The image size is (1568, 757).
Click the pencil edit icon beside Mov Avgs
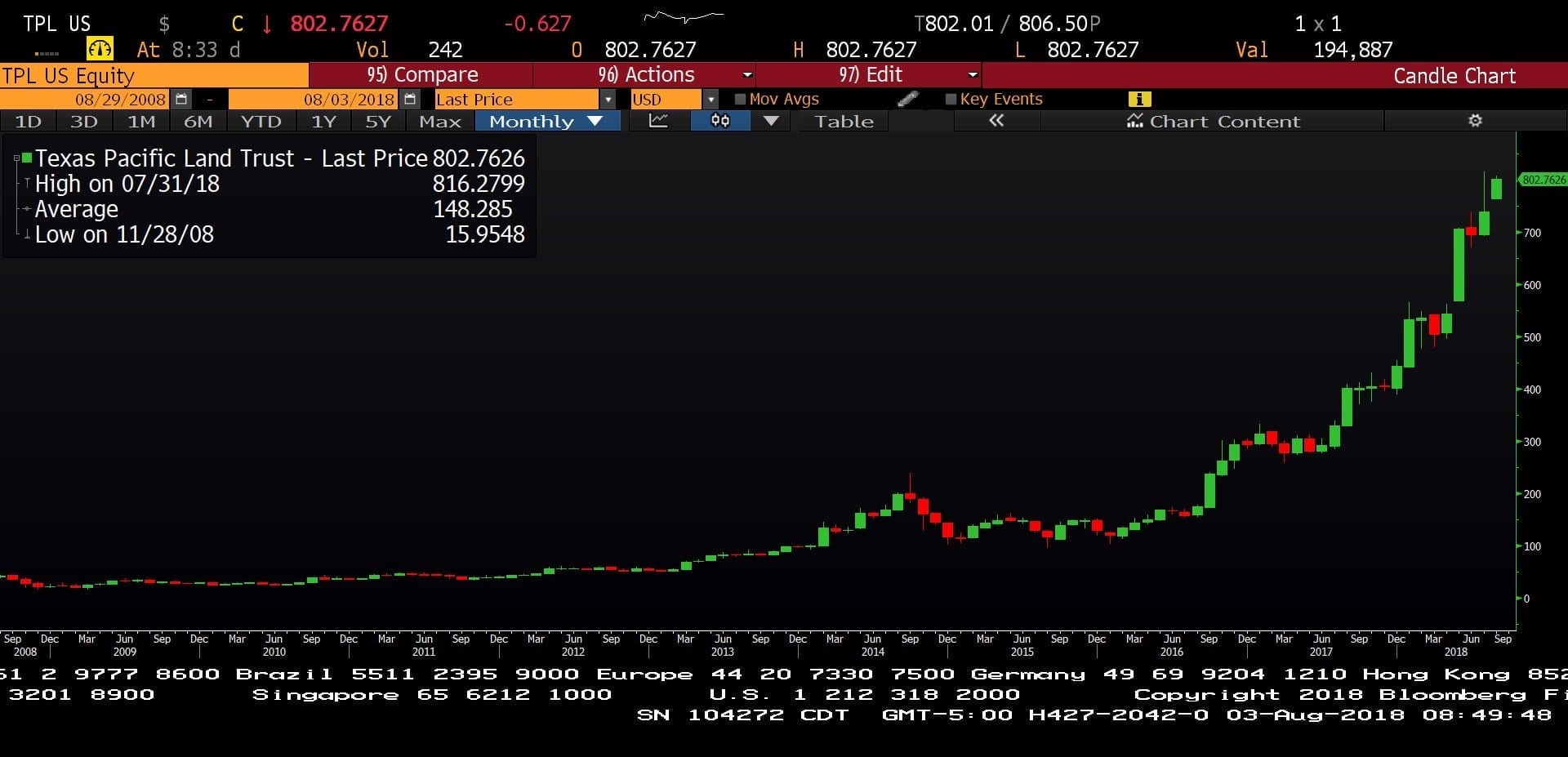(x=907, y=99)
